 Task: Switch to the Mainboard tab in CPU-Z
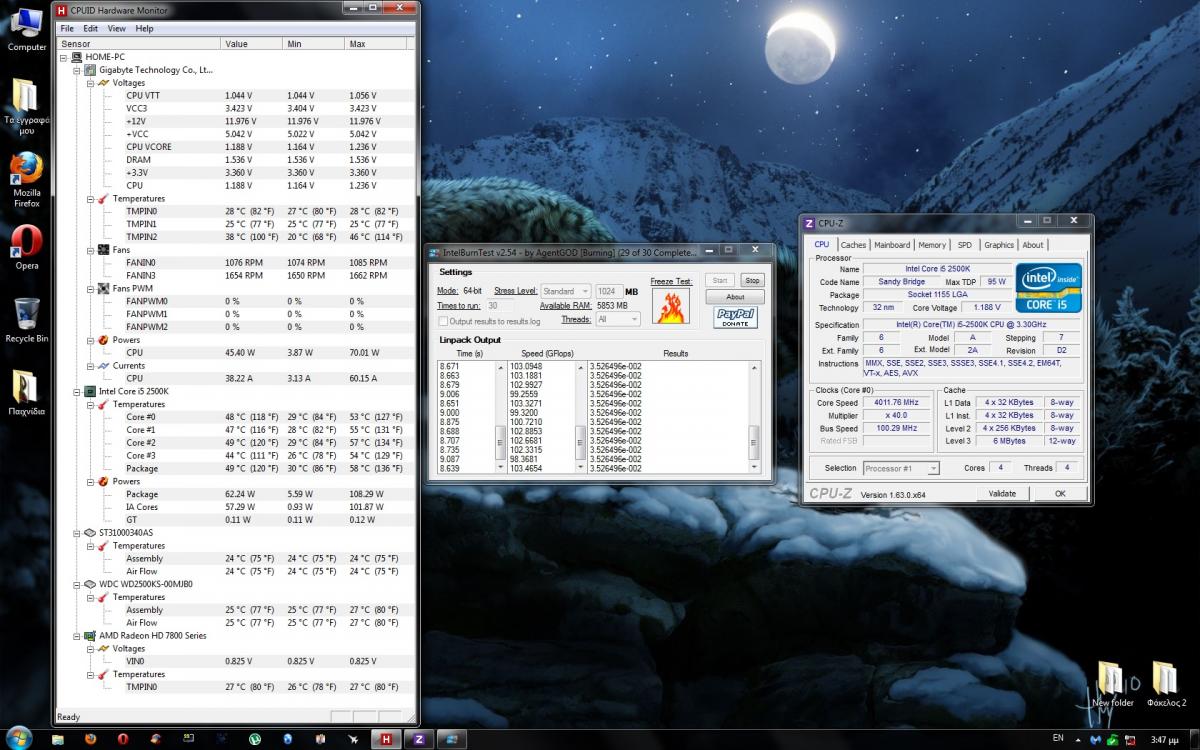pos(892,245)
